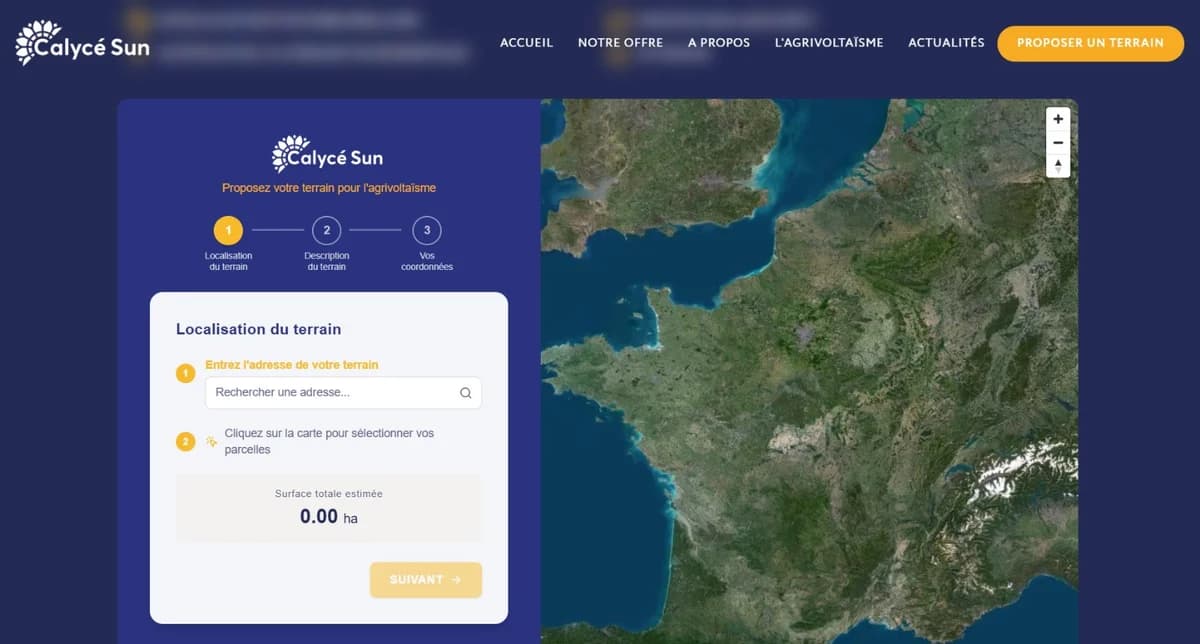Screen dimensions: 1200x644
Task: Reset map bearing with compass button
Action: pyautogui.click(x=1058, y=166)
